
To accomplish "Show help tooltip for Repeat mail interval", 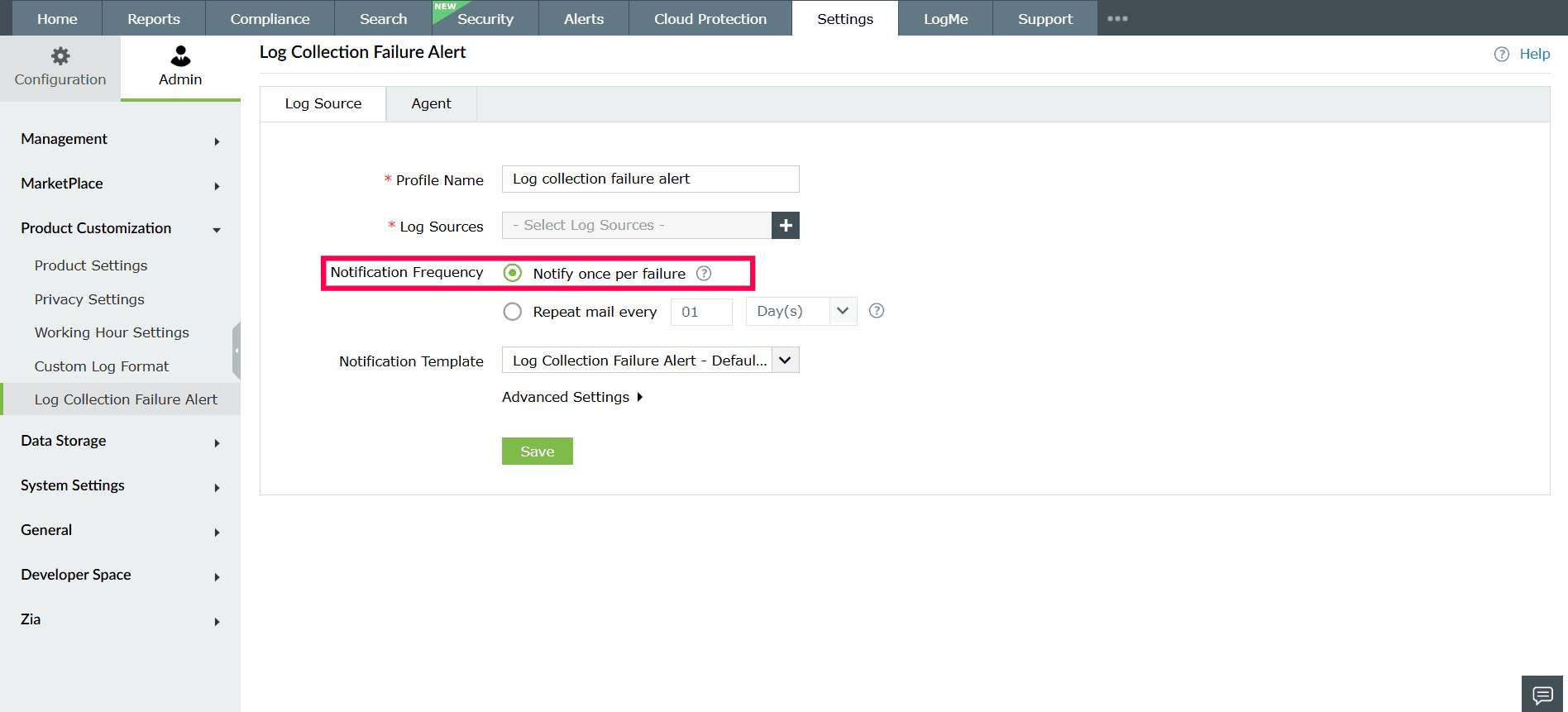I will coord(877,311).
